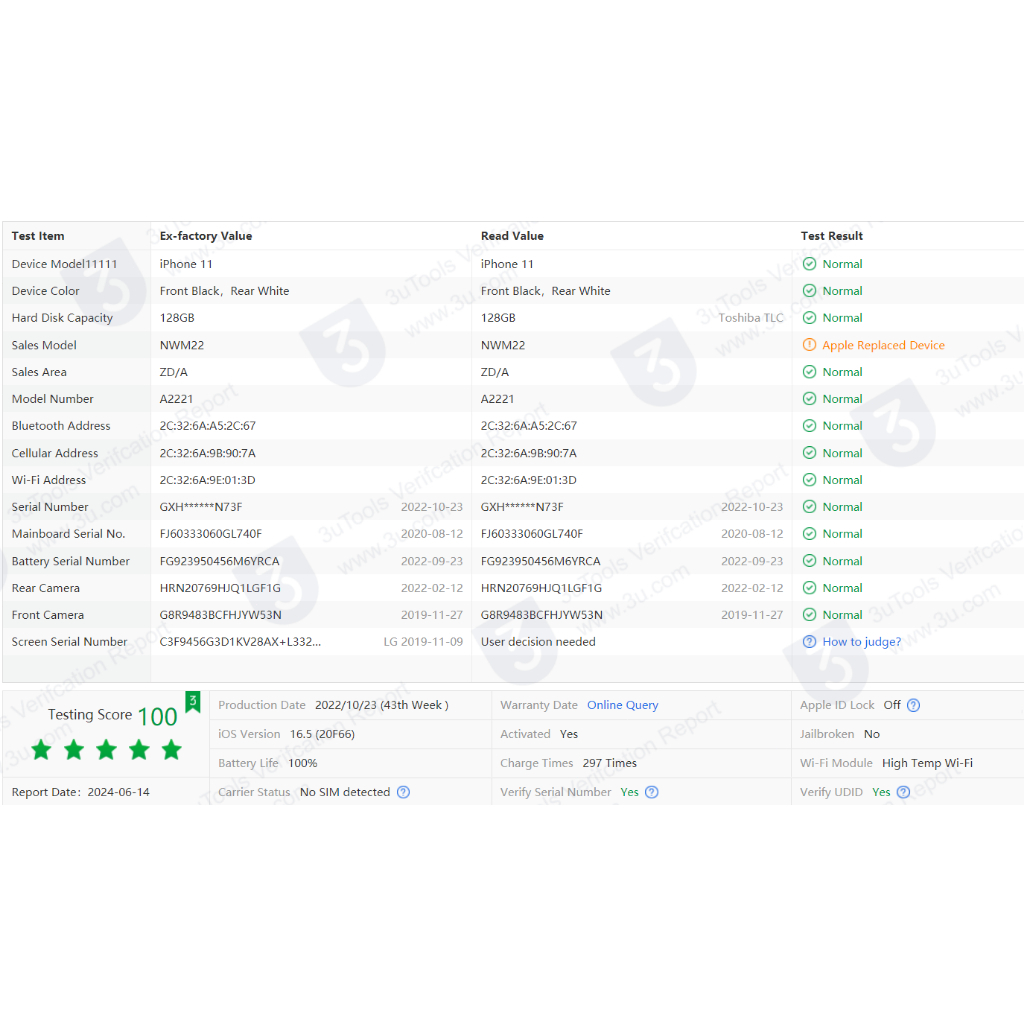Click the Battery Life 100% value
This screenshot has height=1024, width=1024.
click(303, 763)
